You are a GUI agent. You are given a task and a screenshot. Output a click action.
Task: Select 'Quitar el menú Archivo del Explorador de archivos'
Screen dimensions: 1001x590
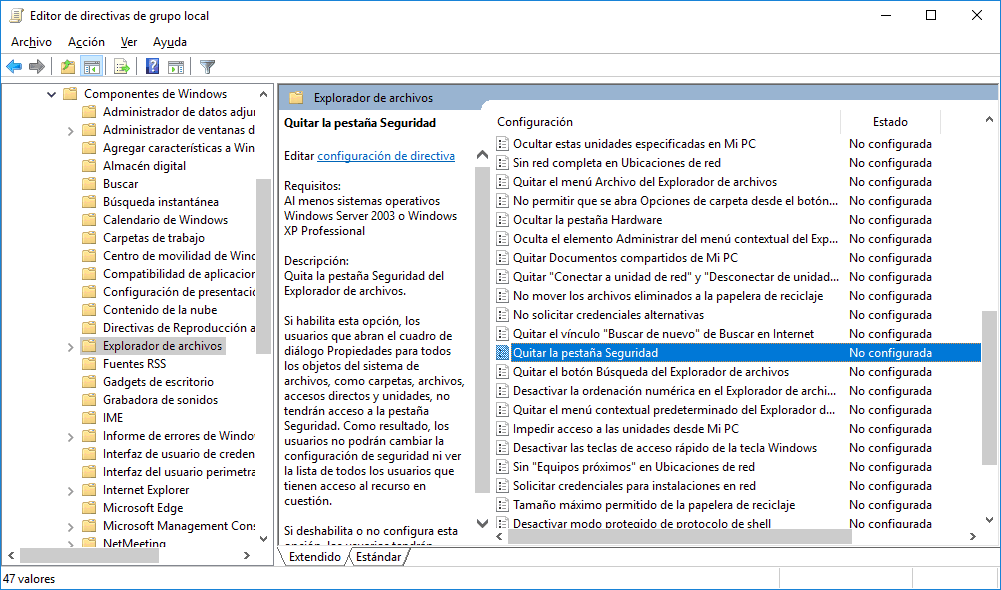[x=645, y=182]
